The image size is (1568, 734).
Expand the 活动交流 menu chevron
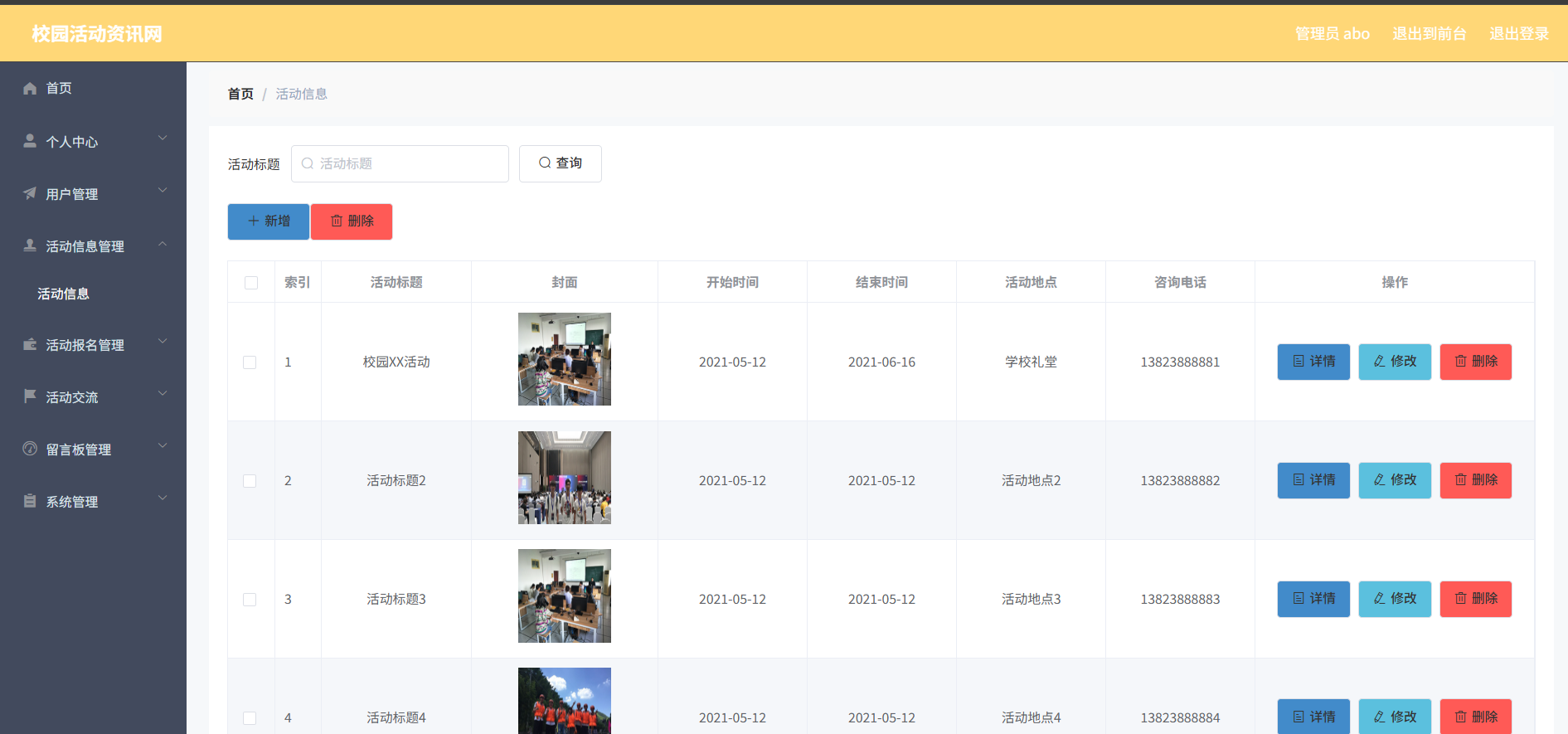coord(163,394)
